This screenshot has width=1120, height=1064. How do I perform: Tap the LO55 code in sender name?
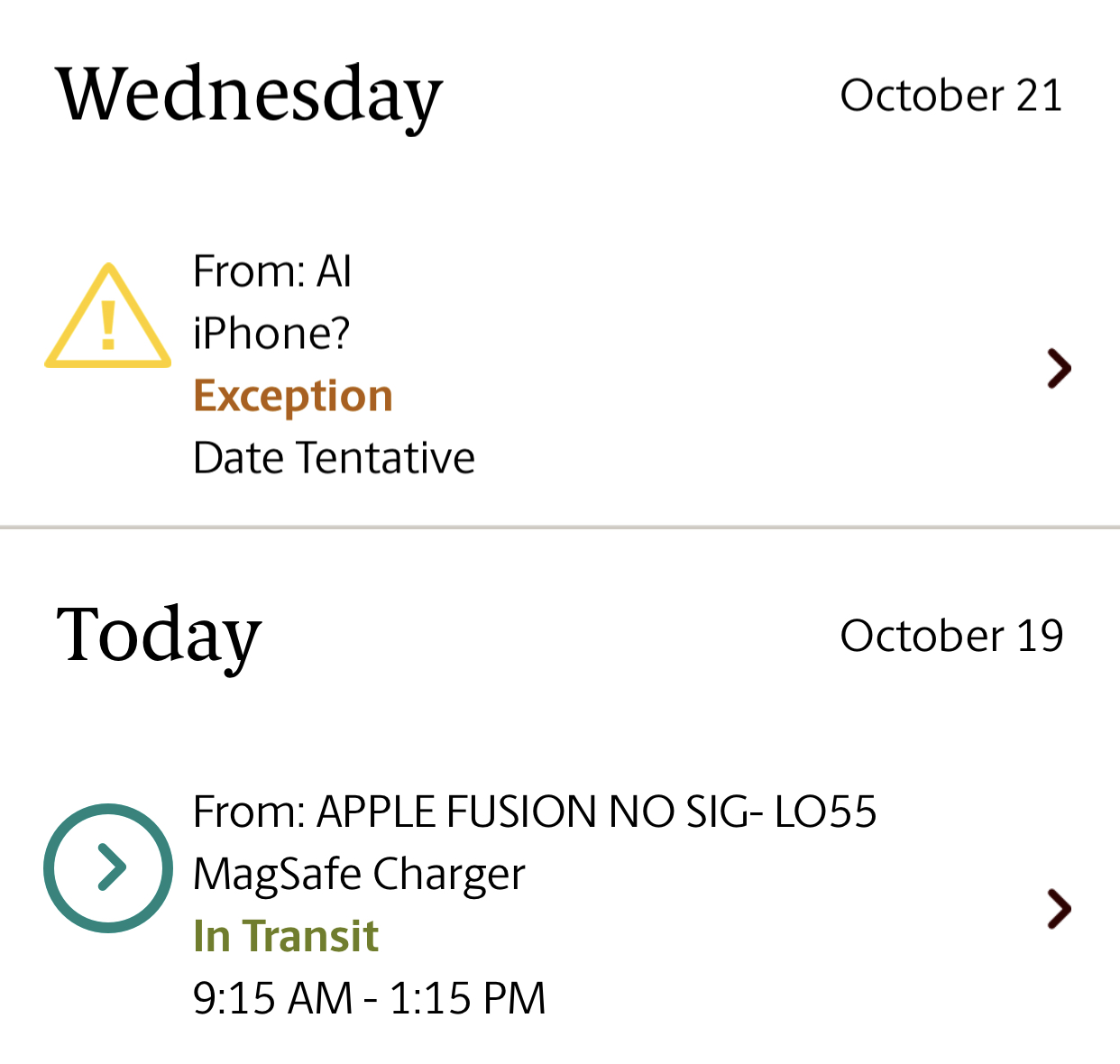[825, 812]
